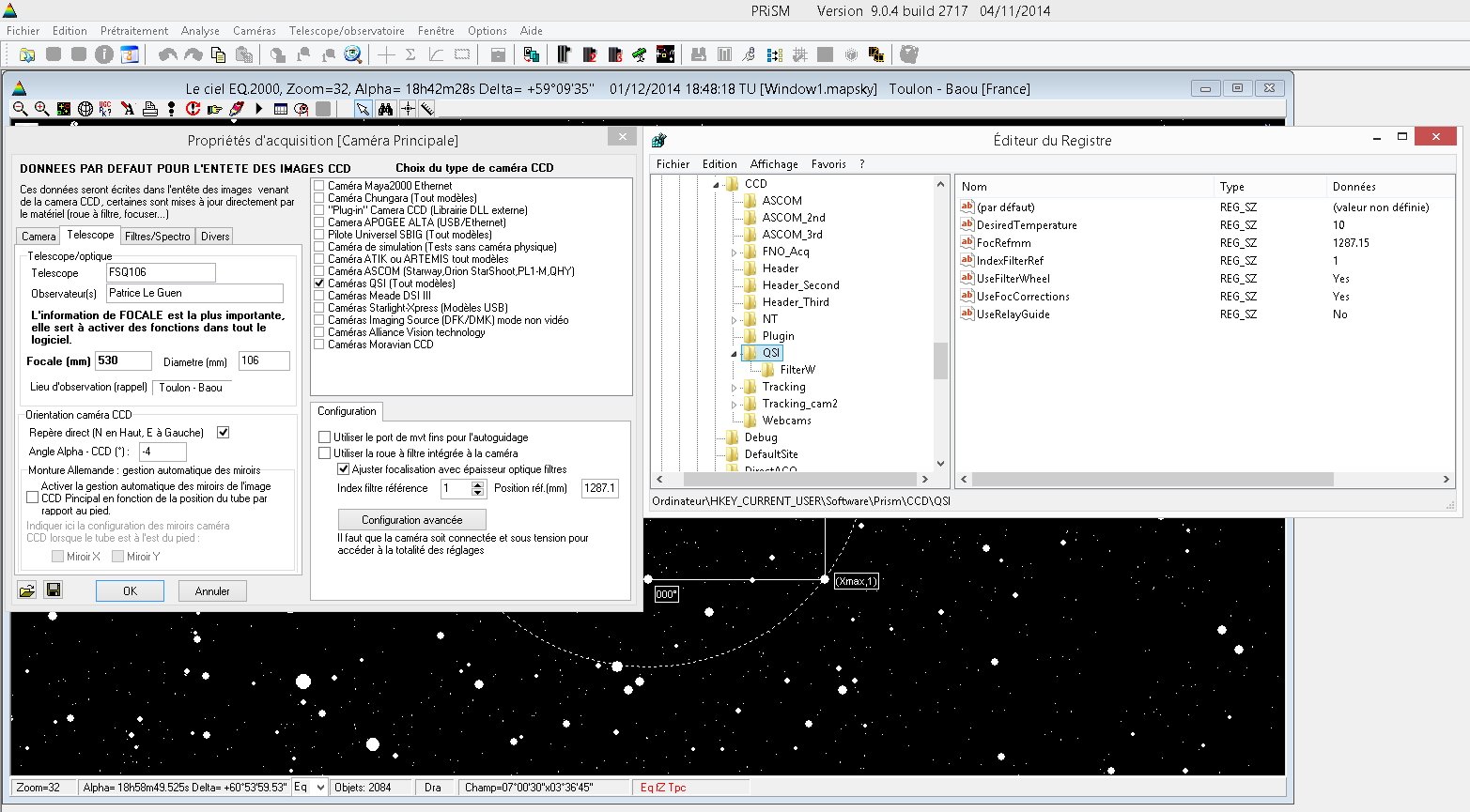Click the printer icon in sky toolbar

pos(149,109)
